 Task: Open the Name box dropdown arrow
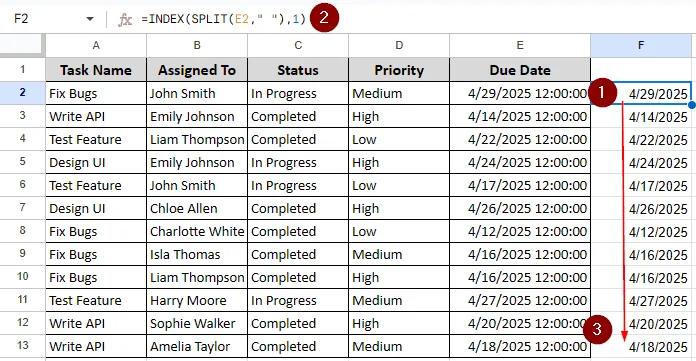tap(90, 19)
